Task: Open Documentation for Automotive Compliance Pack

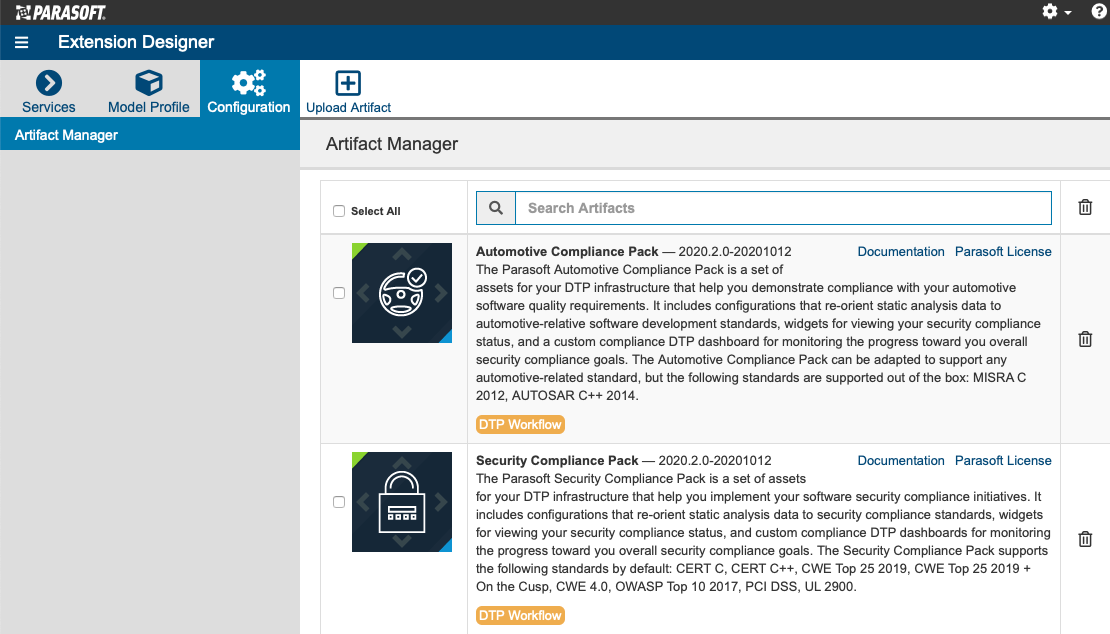Action: tap(900, 251)
